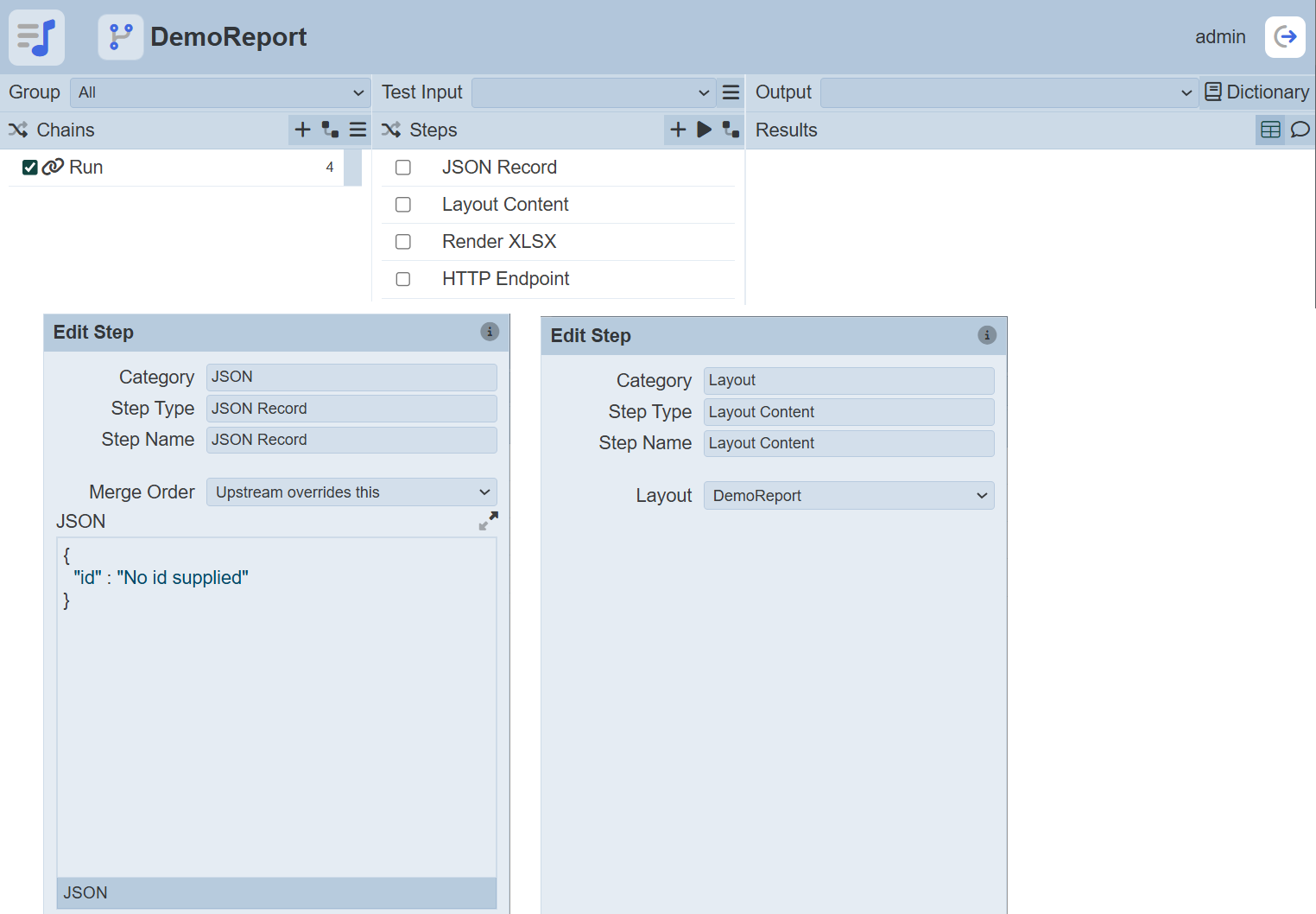Select the Layout Content step row

505,205
